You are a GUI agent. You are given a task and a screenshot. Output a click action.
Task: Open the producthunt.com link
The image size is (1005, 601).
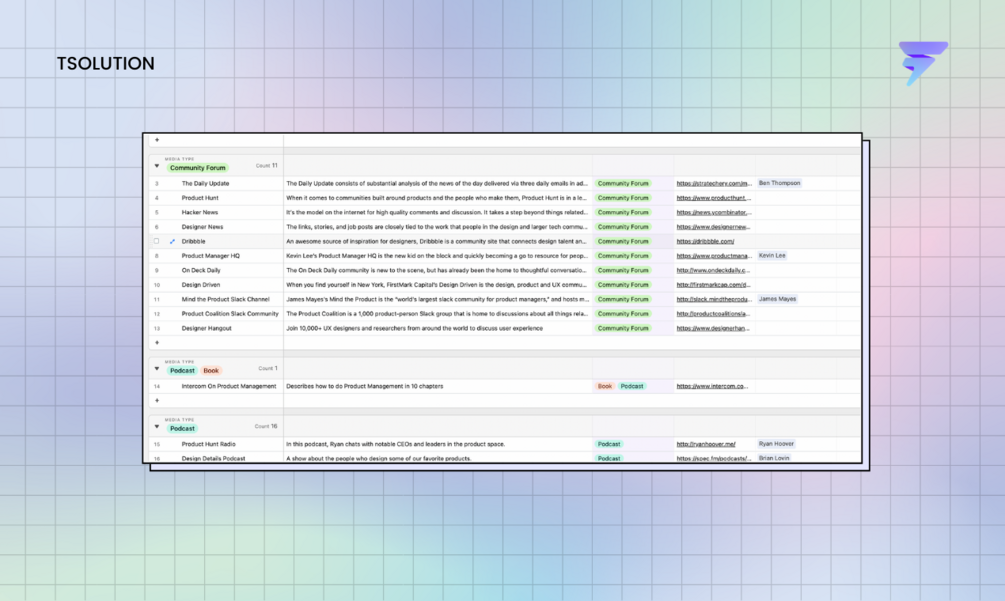pyautogui.click(x=713, y=198)
